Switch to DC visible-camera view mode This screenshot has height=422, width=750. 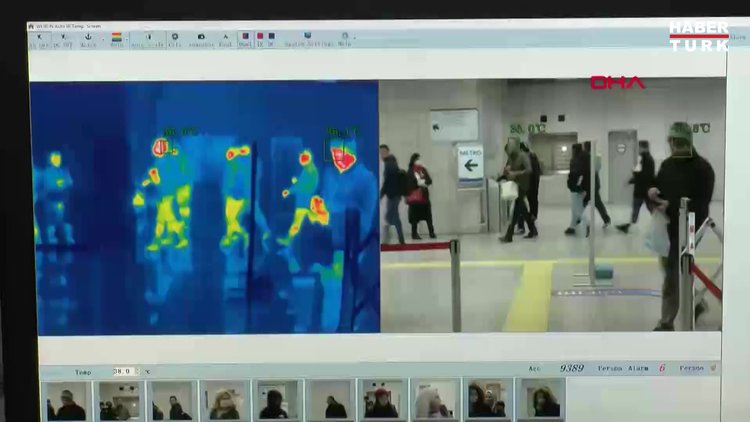click(272, 38)
